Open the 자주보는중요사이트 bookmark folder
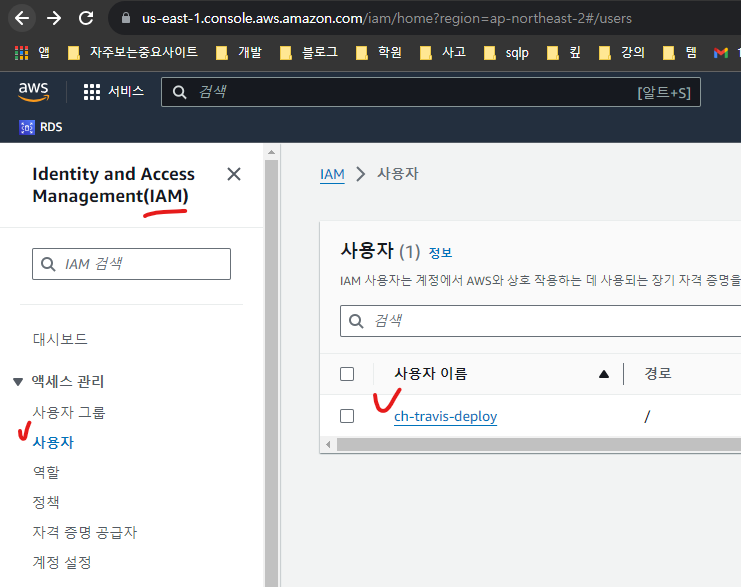The image size is (741, 587). [133, 52]
